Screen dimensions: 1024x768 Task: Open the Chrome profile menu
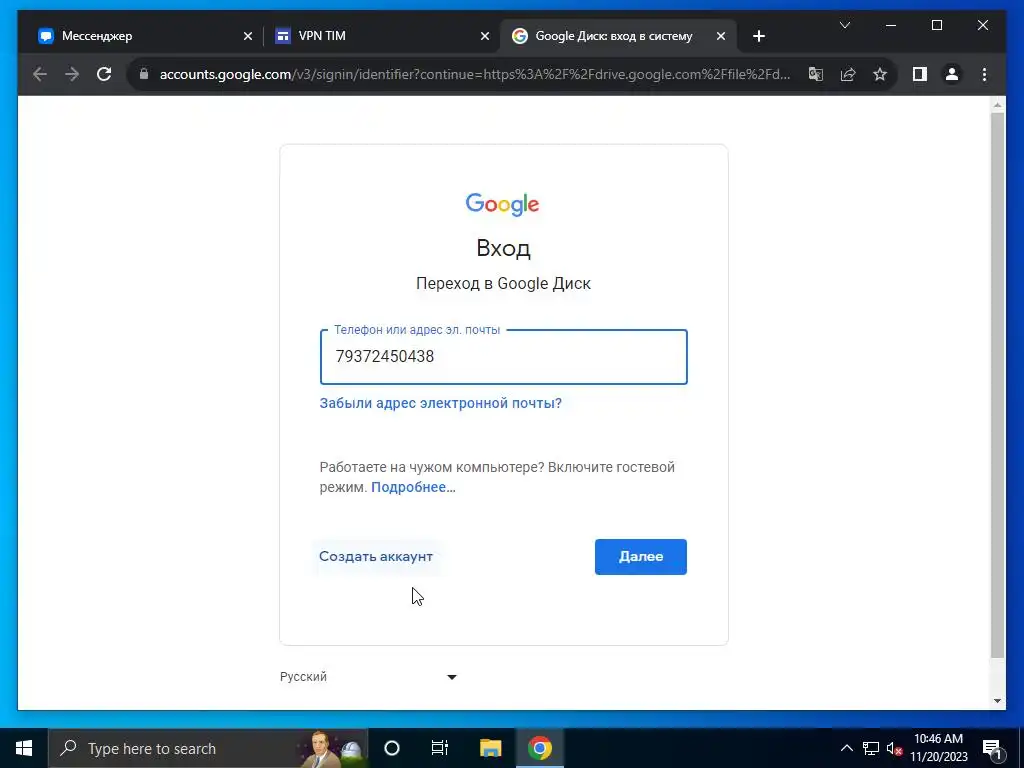952,74
